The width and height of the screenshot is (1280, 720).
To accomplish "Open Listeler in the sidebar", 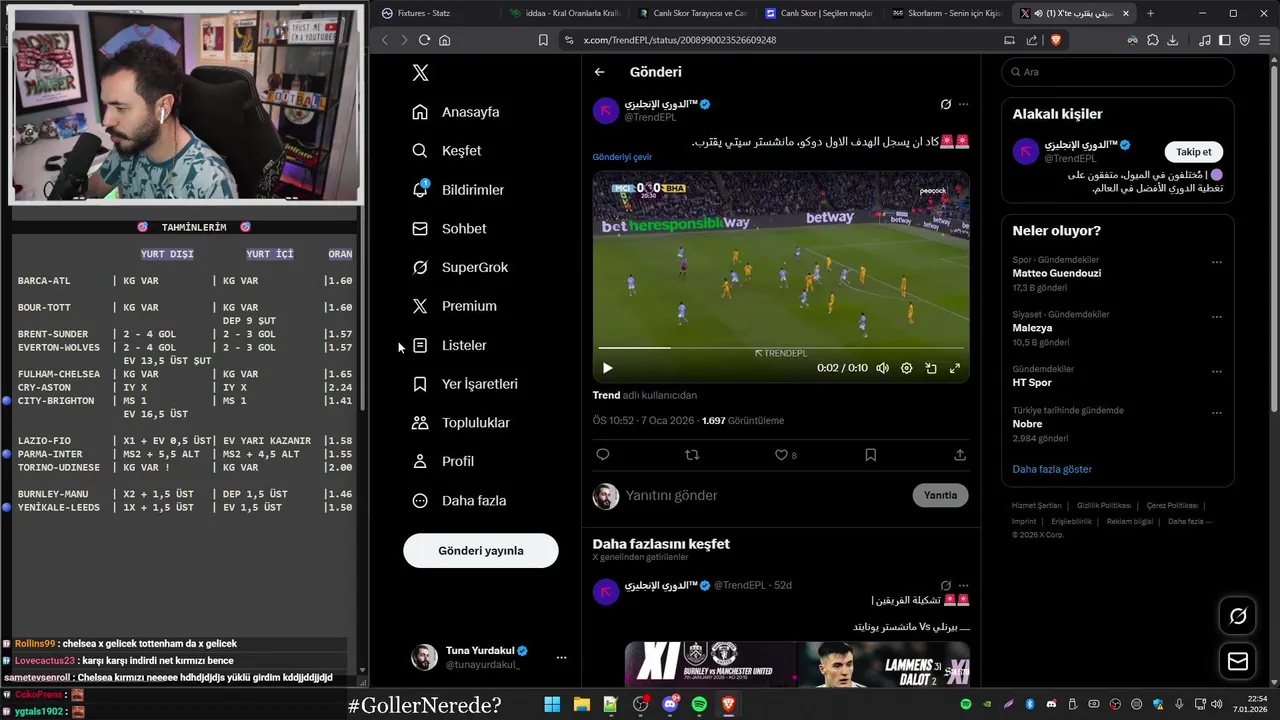I will 449,345.
